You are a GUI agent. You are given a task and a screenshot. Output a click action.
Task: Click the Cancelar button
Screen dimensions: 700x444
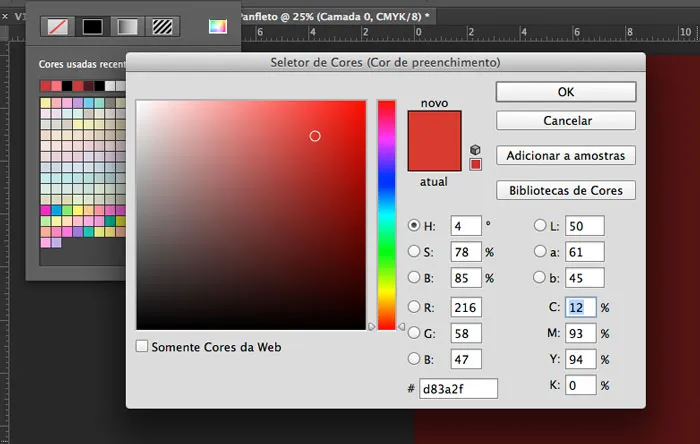pos(566,120)
